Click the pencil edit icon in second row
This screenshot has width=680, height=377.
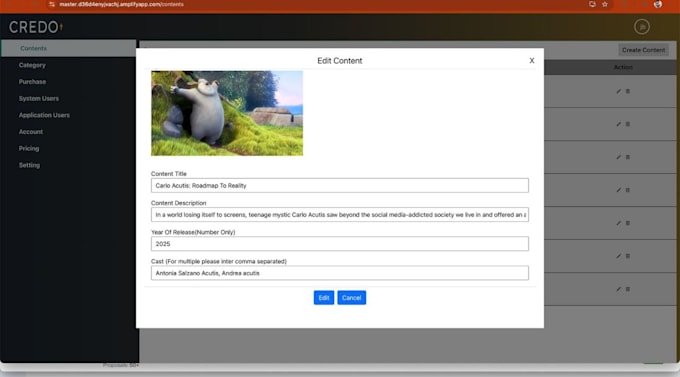coord(619,124)
